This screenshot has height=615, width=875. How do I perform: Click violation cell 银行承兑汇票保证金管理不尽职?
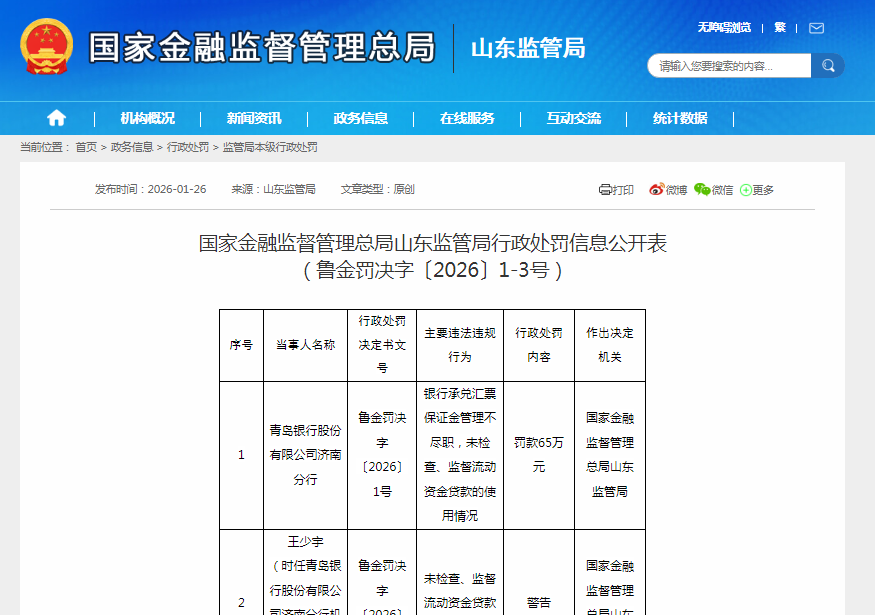tap(460, 455)
